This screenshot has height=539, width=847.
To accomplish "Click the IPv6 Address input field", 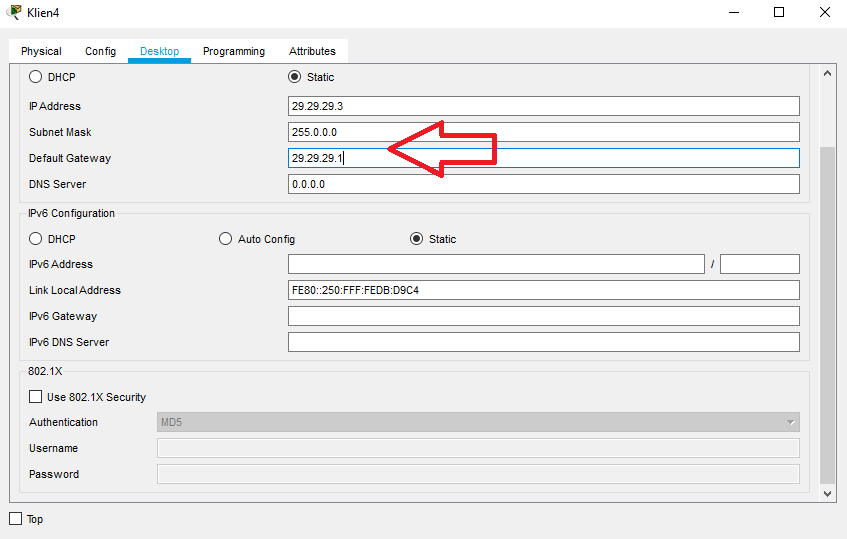I will 496,264.
